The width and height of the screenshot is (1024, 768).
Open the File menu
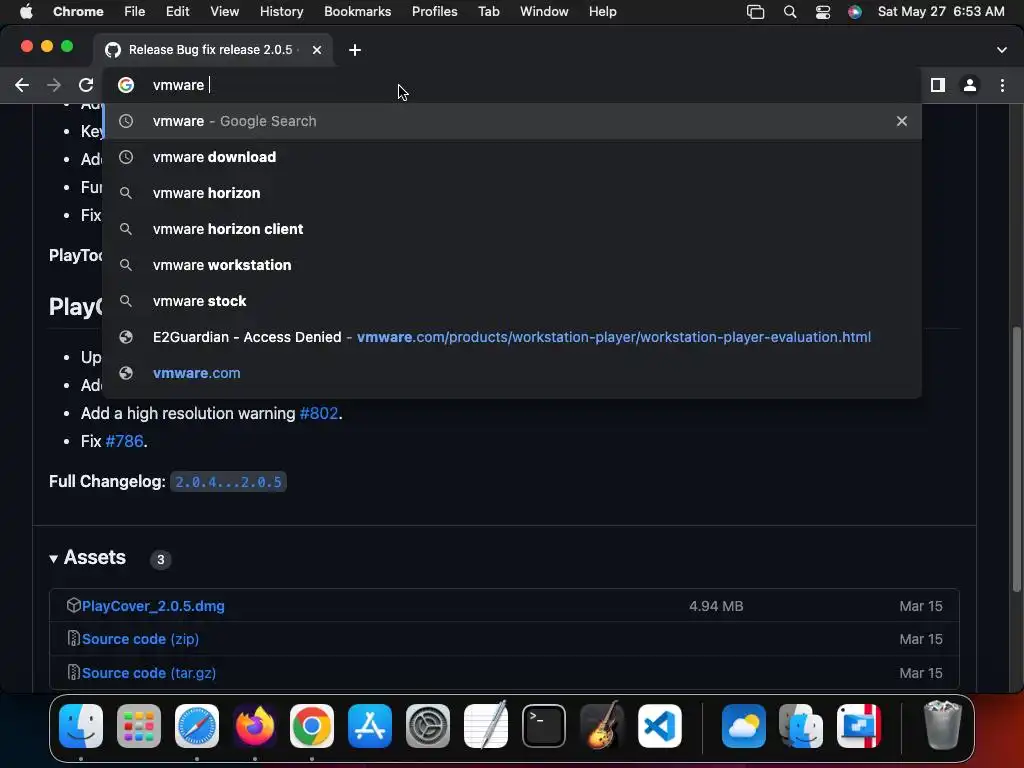click(x=135, y=12)
